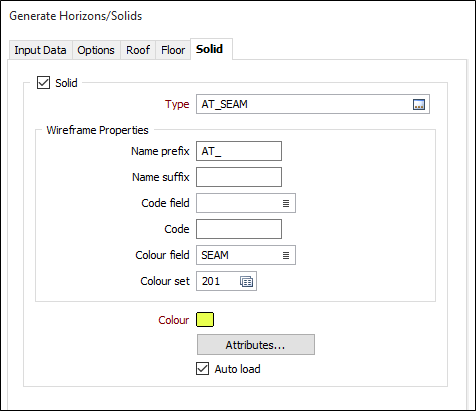Open the Code field list icon
This screenshot has width=476, height=411.
pyautogui.click(x=286, y=203)
